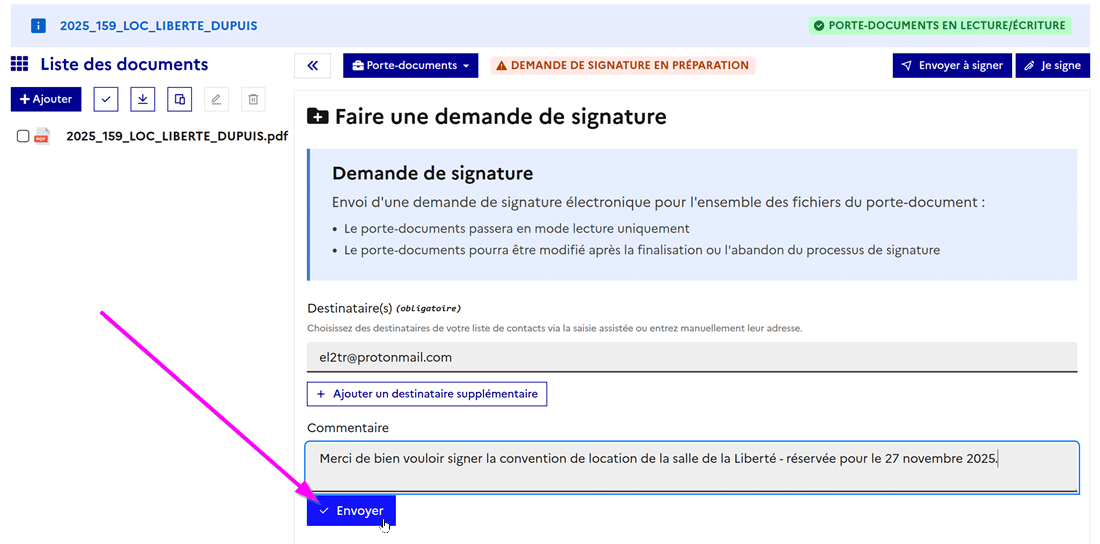Click the blue info icon
This screenshot has height=544, width=1100.
pyautogui.click(x=38, y=25)
